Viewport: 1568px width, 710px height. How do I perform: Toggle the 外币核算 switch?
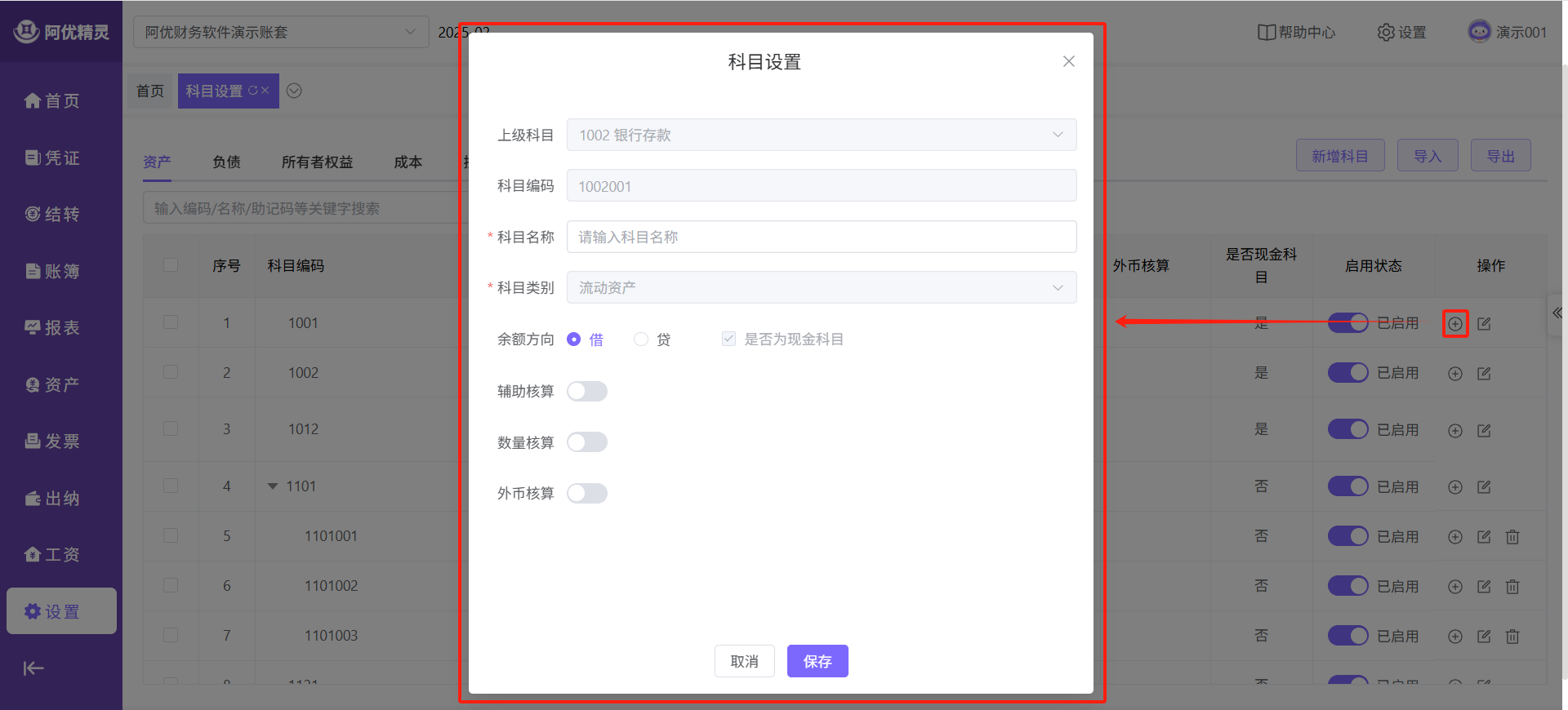pyautogui.click(x=587, y=494)
